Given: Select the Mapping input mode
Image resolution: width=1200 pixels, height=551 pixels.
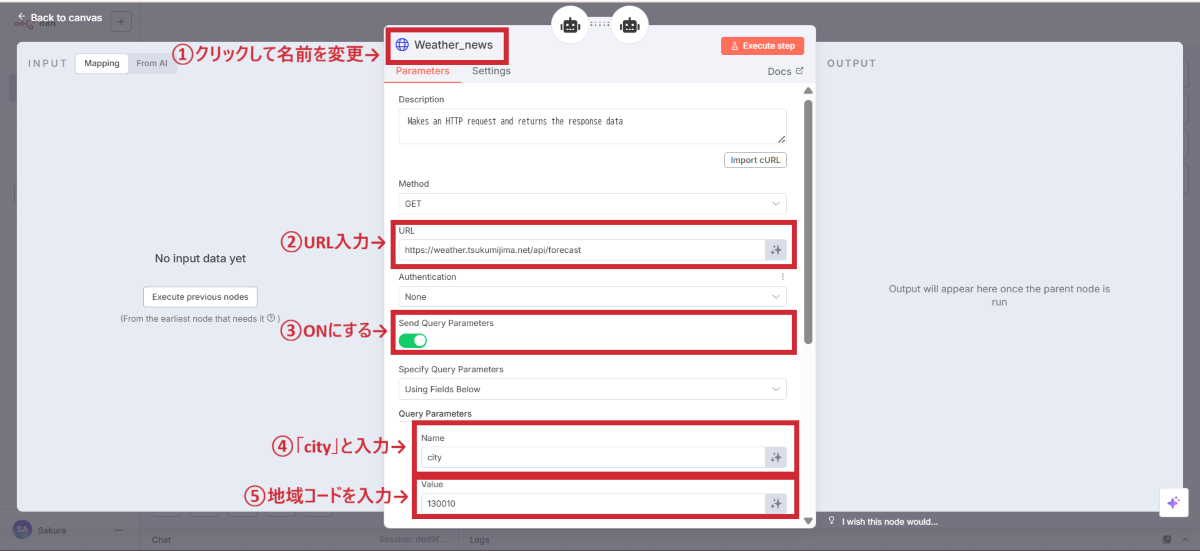Looking at the screenshot, I should (102, 63).
